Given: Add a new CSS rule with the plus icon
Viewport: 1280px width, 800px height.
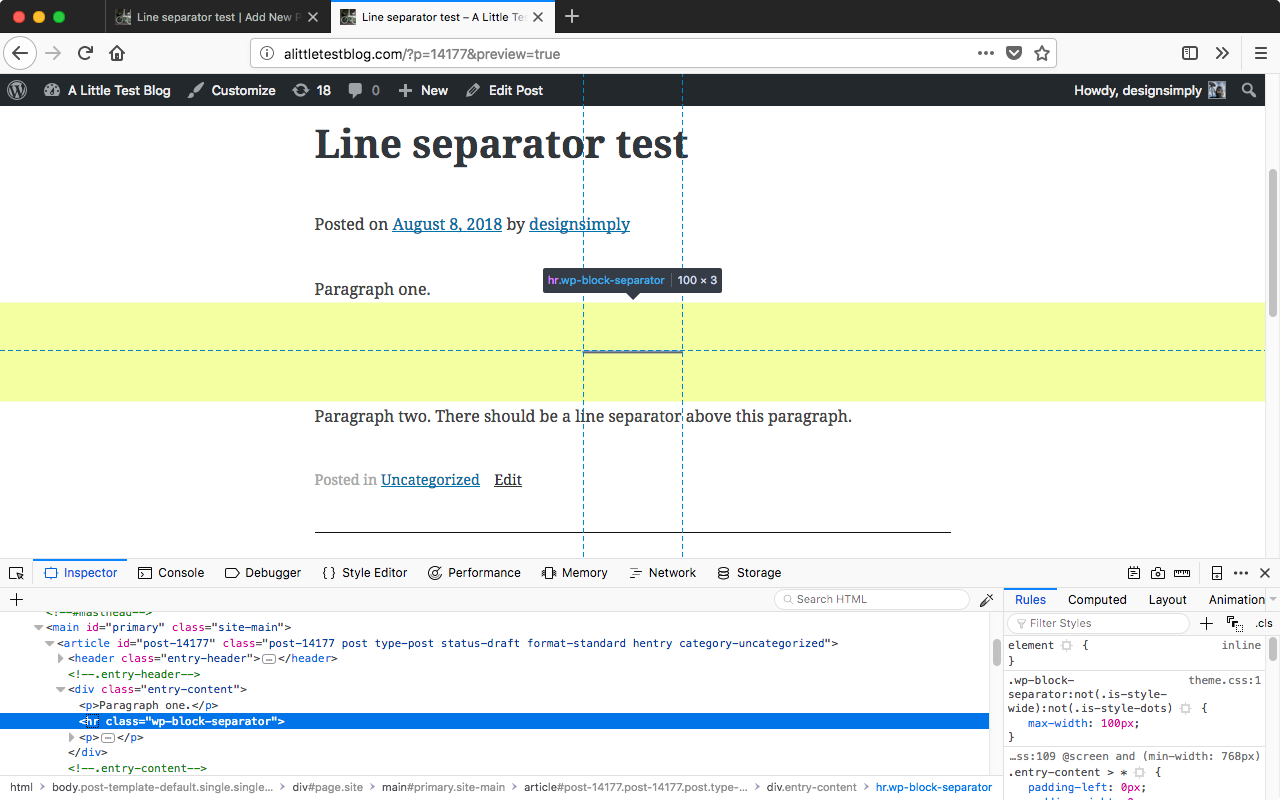Looking at the screenshot, I should point(1206,623).
